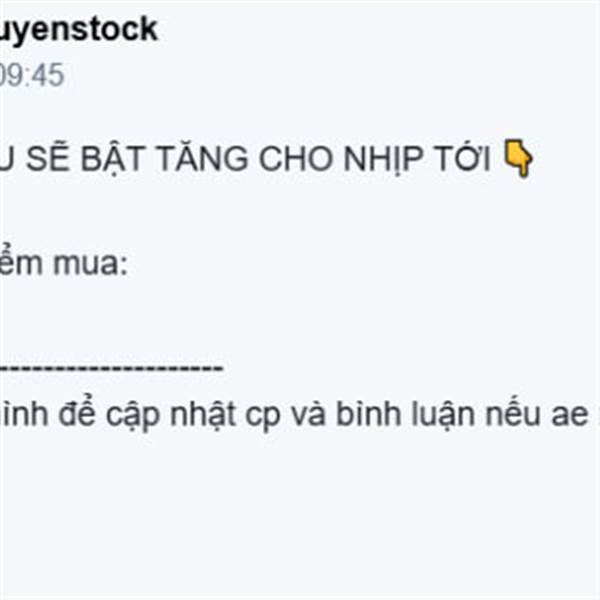Select the word TĂNG in the headline
This screenshot has height=600, width=600.
click(202, 158)
